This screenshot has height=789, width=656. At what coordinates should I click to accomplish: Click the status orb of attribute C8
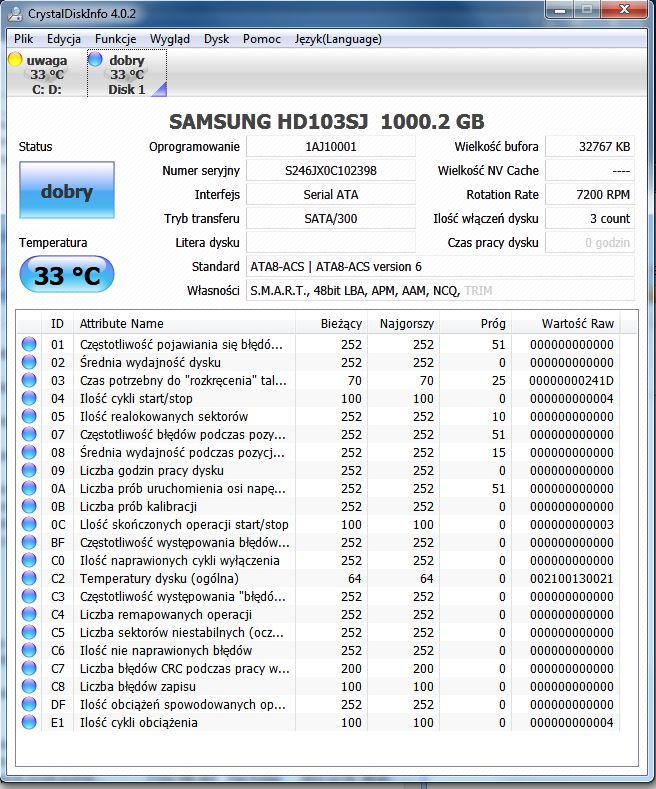(x=29, y=686)
